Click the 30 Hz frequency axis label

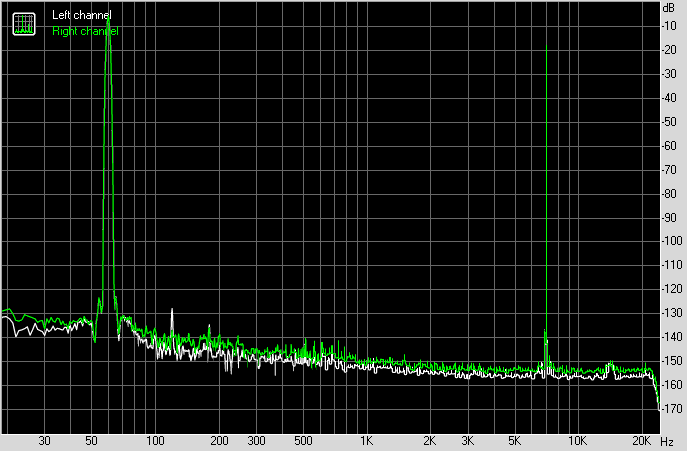click(45, 441)
